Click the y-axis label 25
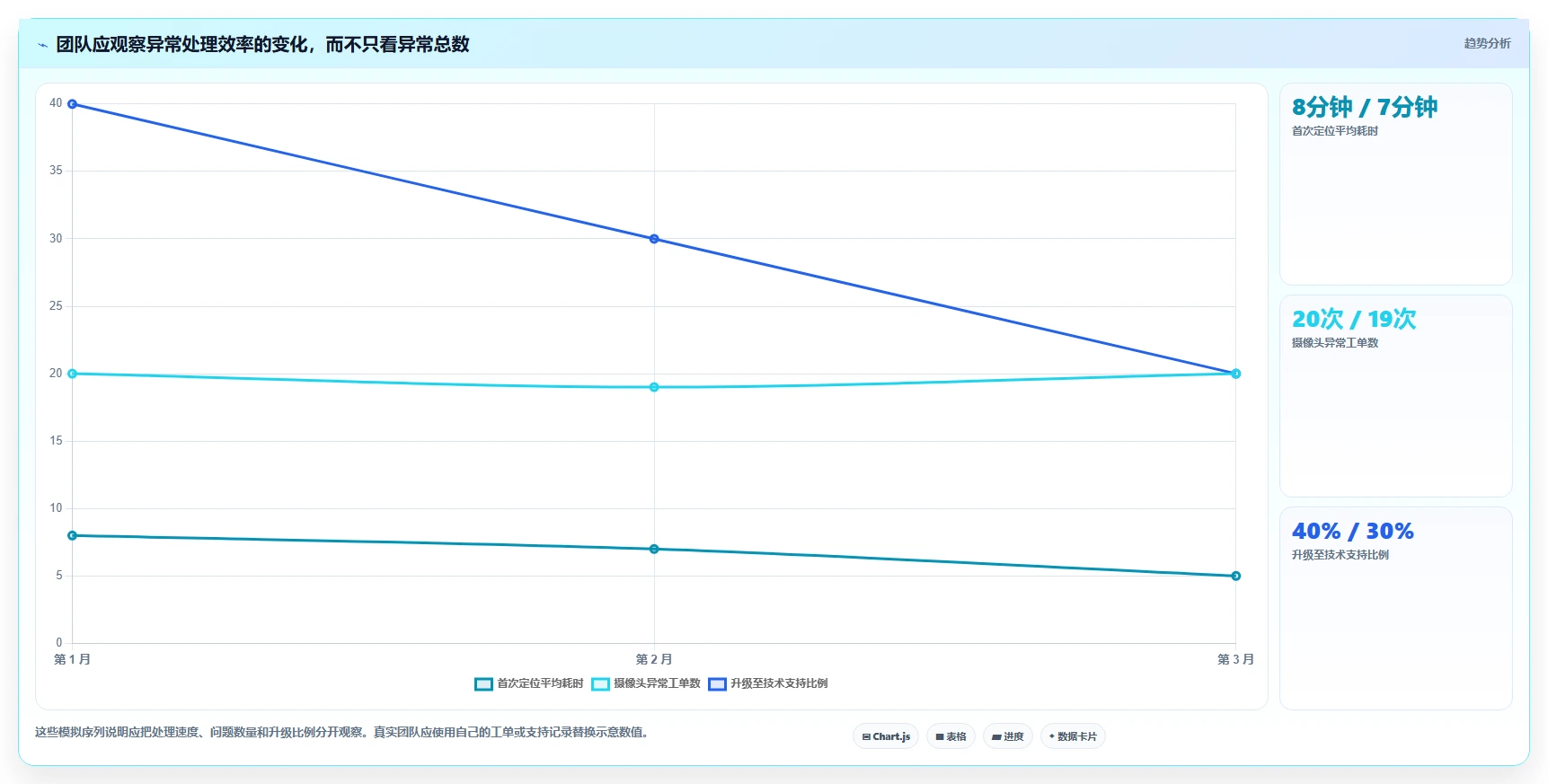The height and width of the screenshot is (784, 1548). pyautogui.click(x=56, y=306)
